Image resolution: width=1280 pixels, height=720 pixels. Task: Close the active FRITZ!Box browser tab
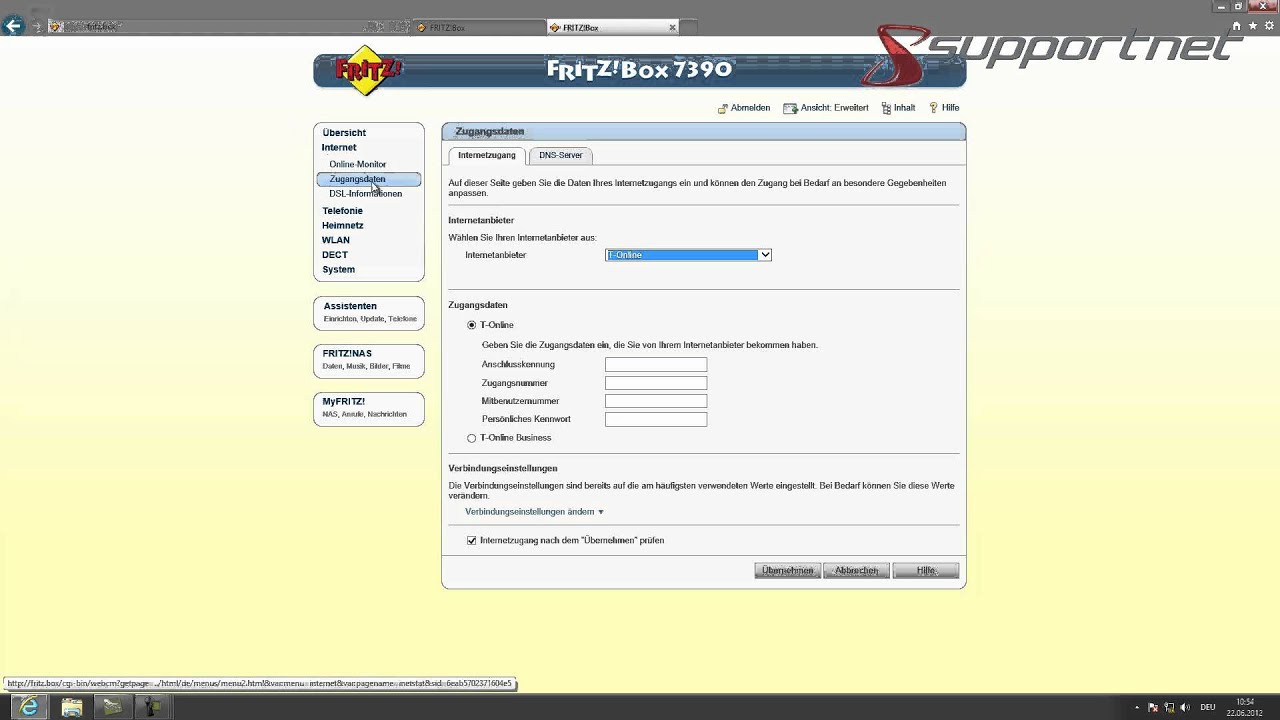click(673, 27)
